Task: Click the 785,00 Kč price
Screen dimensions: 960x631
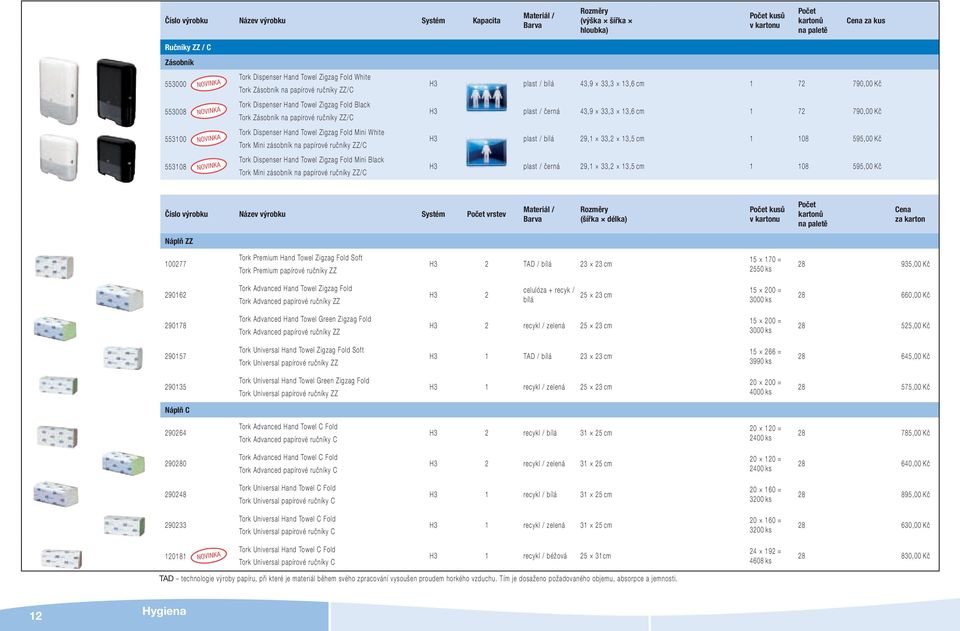Action: (915, 433)
